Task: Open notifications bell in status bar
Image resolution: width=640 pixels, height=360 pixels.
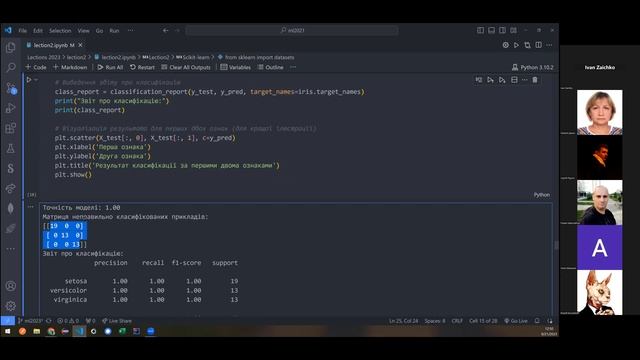Action: tap(537, 321)
